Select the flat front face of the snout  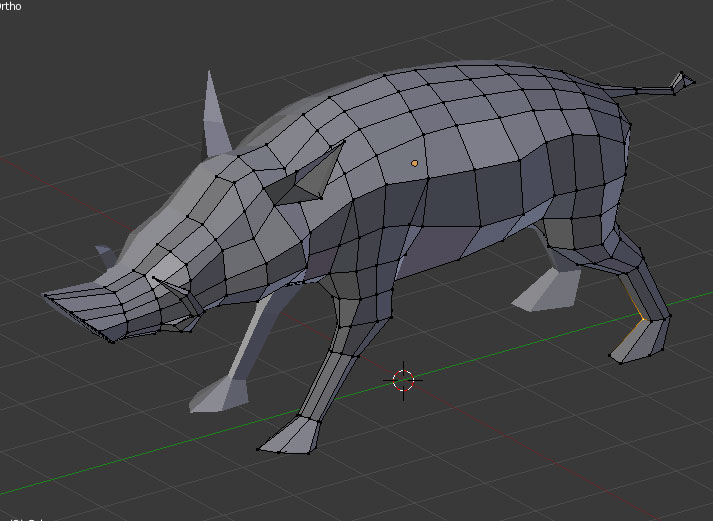[x=77, y=318]
